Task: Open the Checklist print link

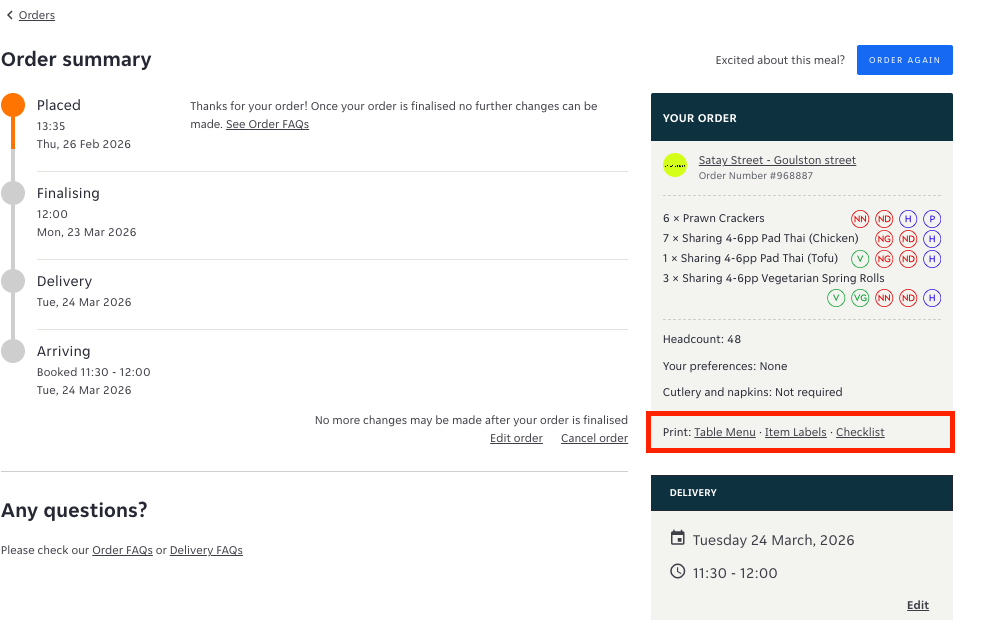Action: click(859, 432)
